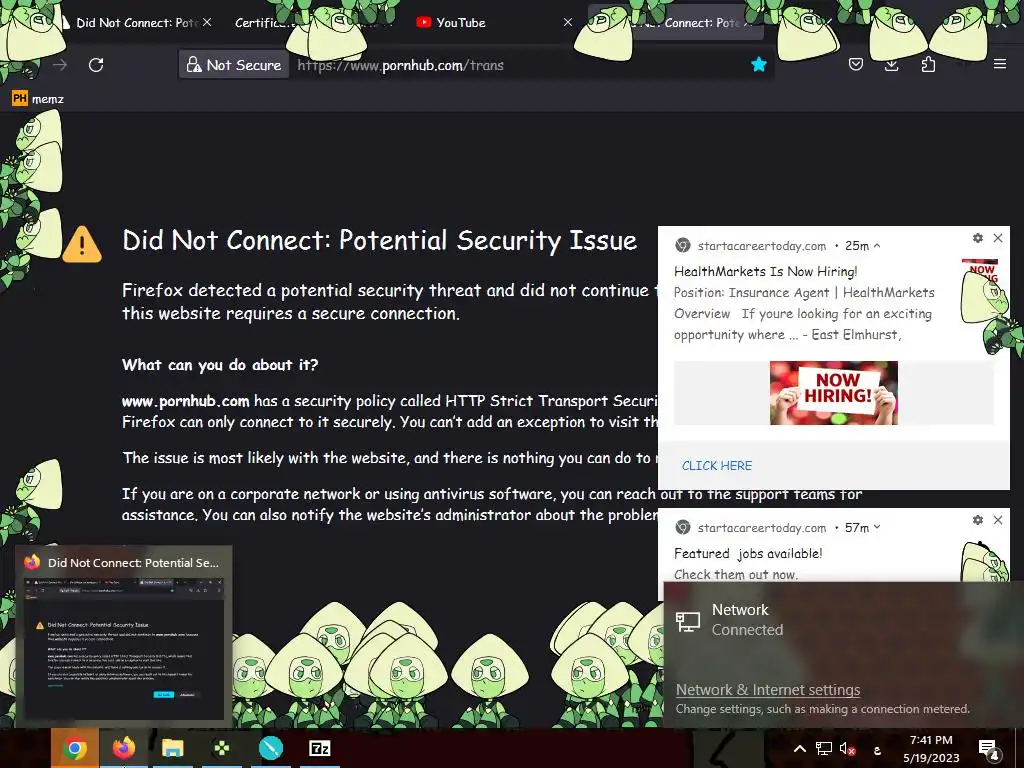The image size is (1024, 768).
Task: Open 7-Zip from the taskbar
Action: click(319, 748)
